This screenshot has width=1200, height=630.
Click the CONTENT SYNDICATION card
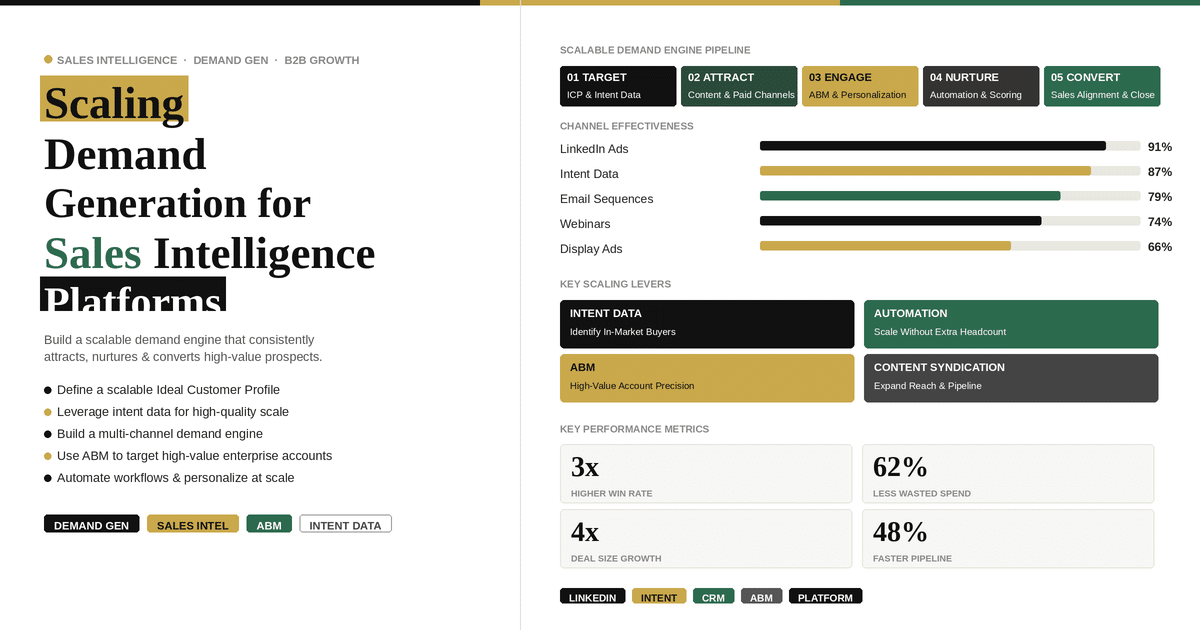point(1010,378)
